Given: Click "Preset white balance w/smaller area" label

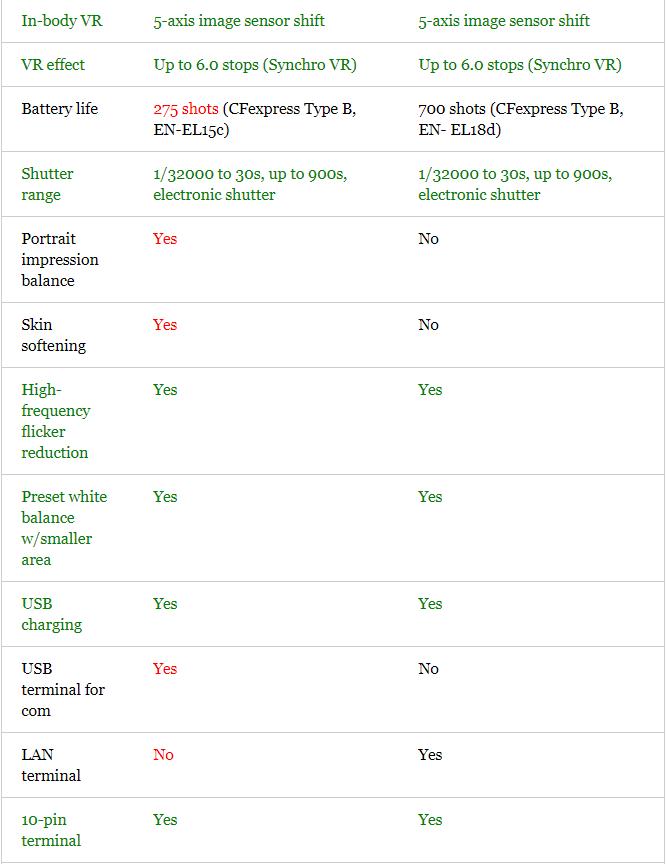Looking at the screenshot, I should (64, 528).
